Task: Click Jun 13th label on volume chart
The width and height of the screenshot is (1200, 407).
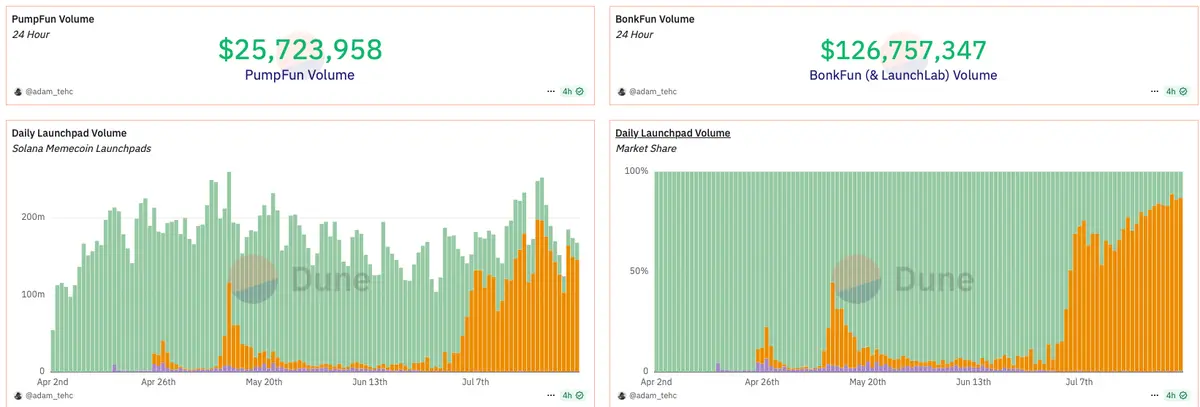Action: click(x=370, y=381)
